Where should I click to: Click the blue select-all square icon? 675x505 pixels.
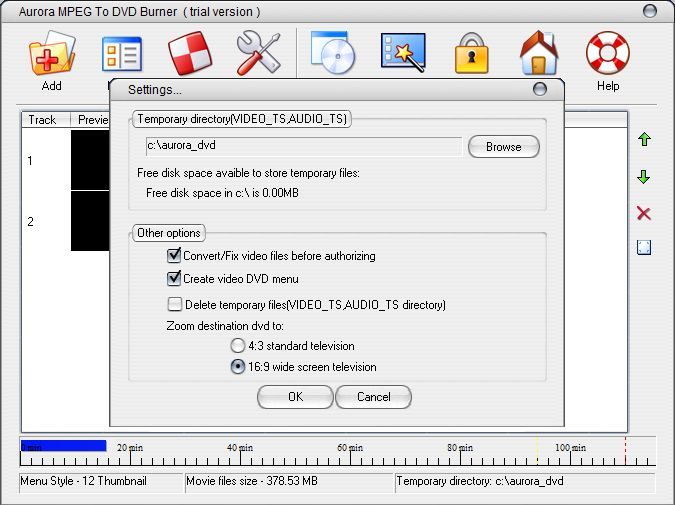coord(644,247)
